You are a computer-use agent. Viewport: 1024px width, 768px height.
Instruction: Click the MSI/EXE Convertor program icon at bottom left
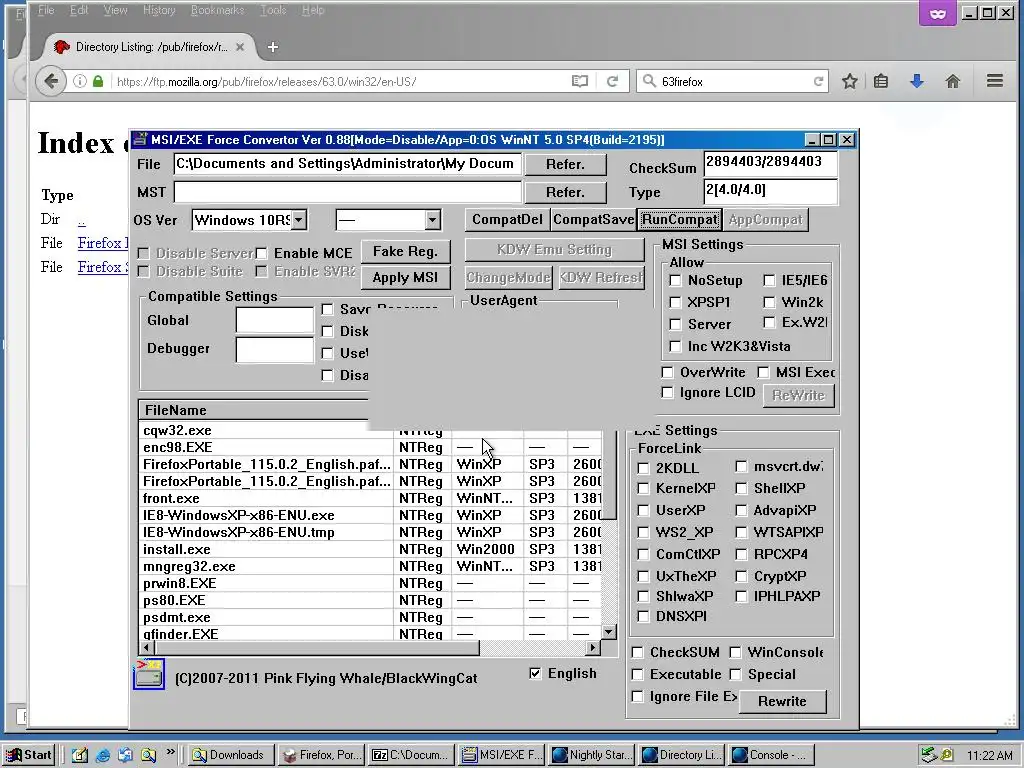[x=148, y=675]
